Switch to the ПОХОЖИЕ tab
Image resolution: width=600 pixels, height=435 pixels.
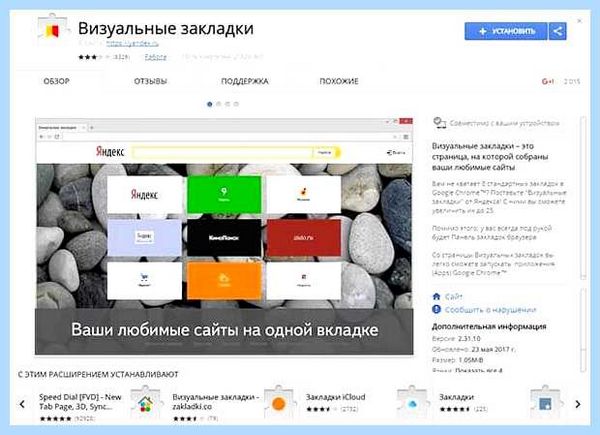339,81
